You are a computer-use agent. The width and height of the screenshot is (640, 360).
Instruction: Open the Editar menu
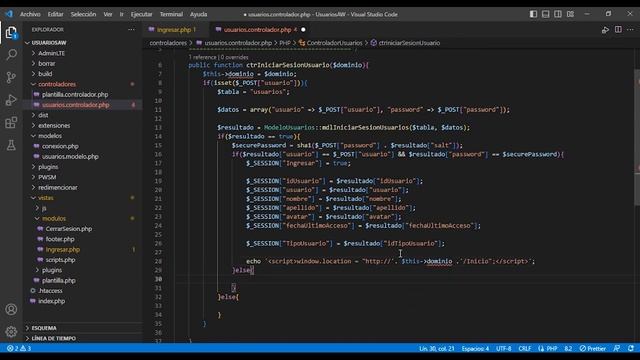click(x=56, y=14)
